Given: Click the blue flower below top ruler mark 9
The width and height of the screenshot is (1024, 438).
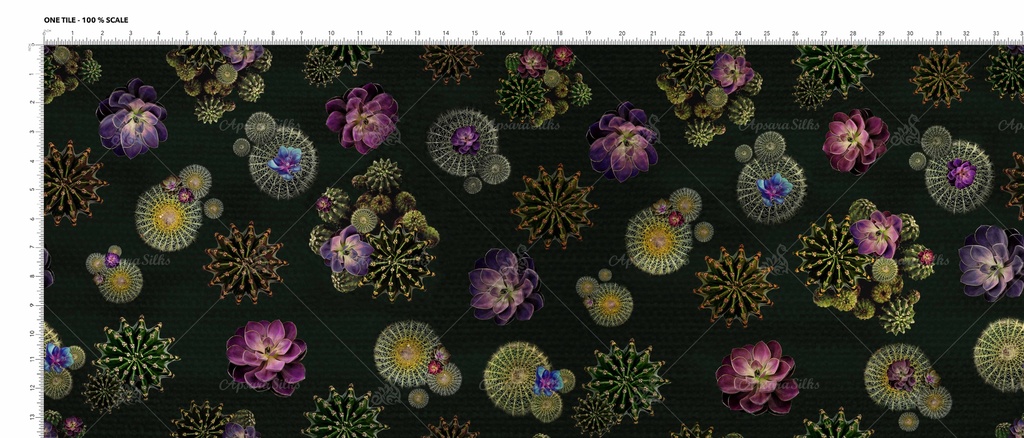Looking at the screenshot, I should pyautogui.click(x=286, y=160).
